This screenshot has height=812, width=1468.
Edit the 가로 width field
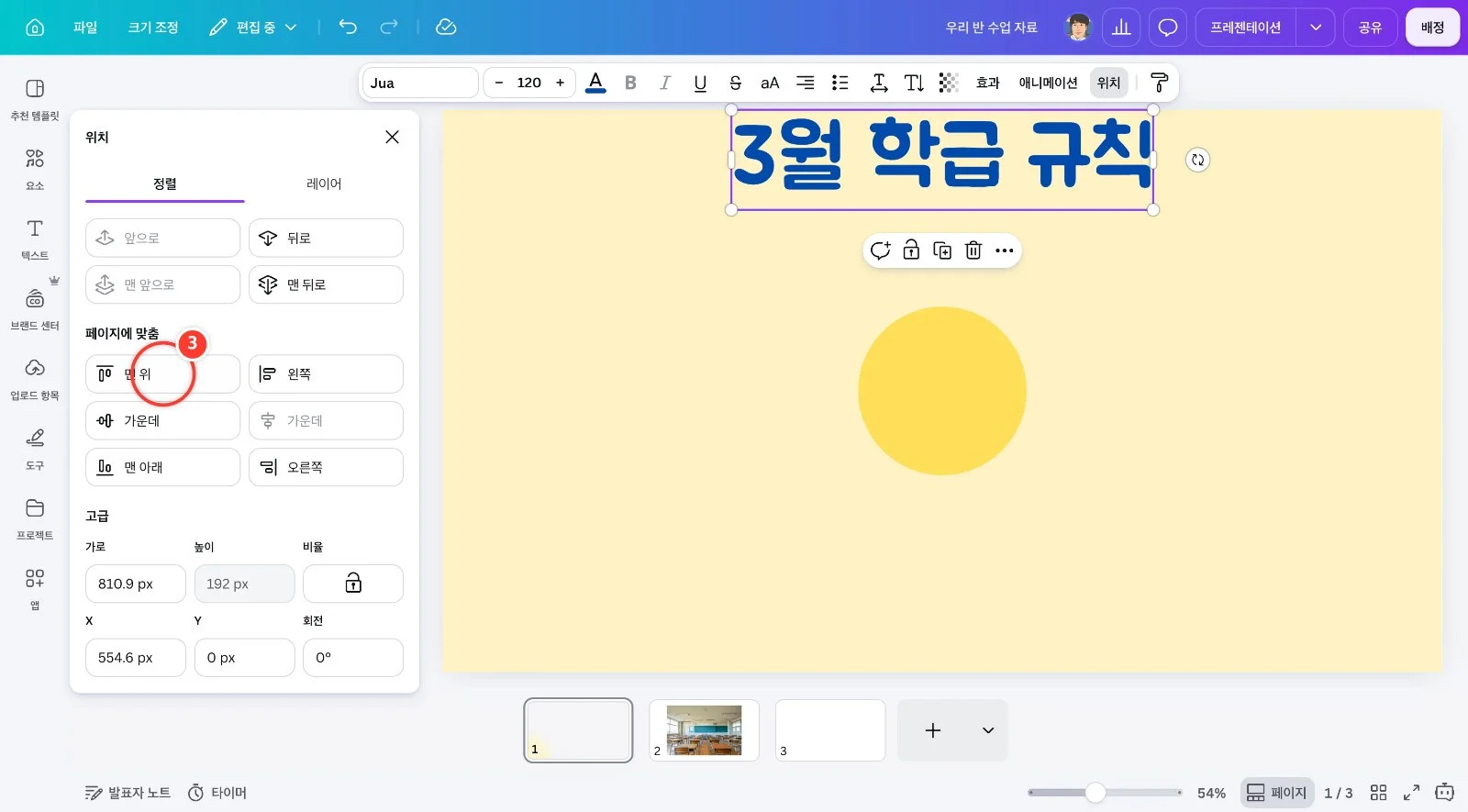136,584
